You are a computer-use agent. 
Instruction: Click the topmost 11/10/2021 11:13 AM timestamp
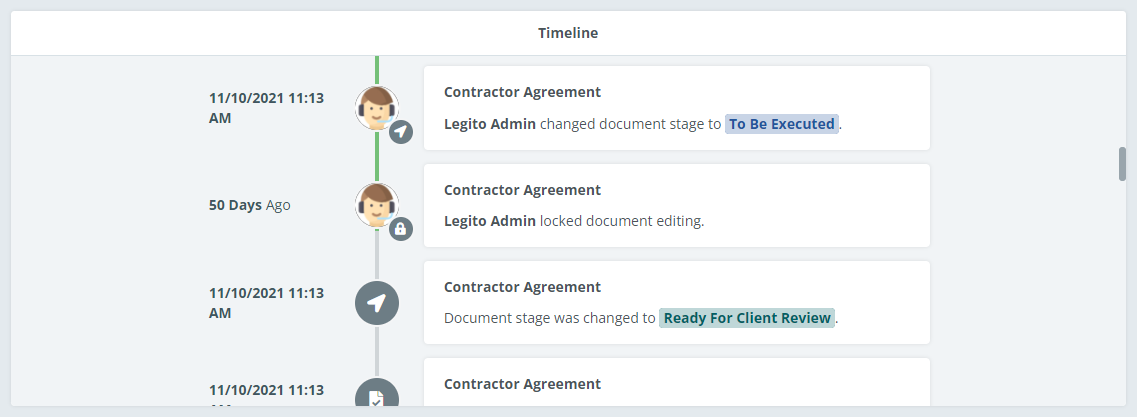click(x=266, y=108)
